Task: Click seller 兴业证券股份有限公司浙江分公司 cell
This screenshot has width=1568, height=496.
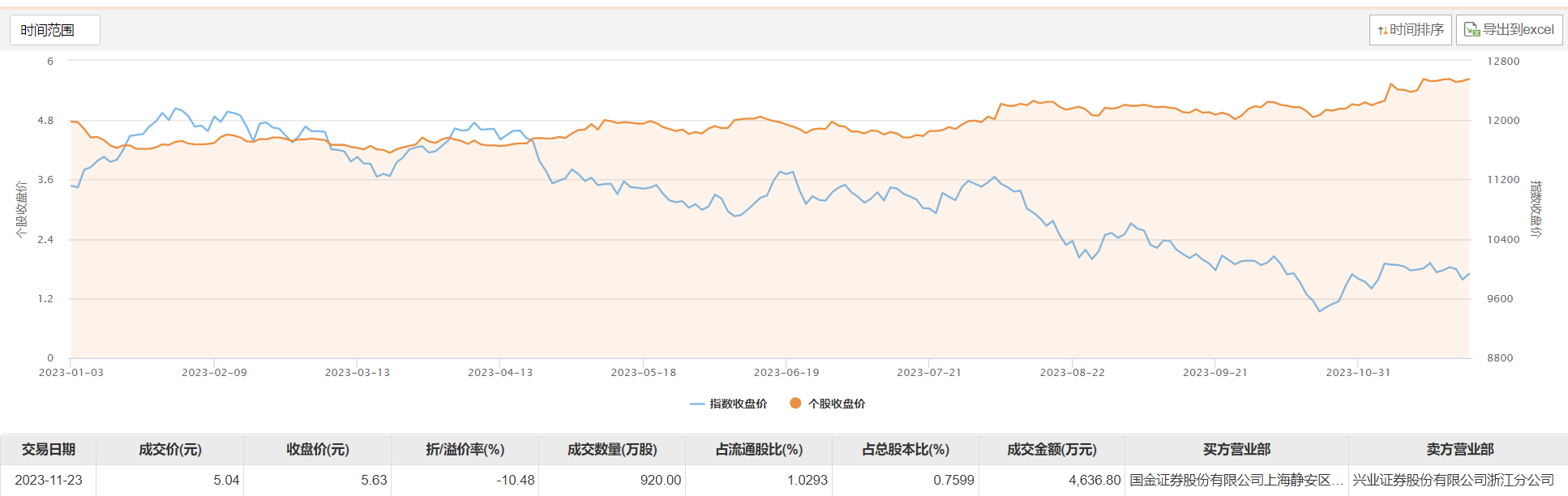Action: coord(1459,480)
